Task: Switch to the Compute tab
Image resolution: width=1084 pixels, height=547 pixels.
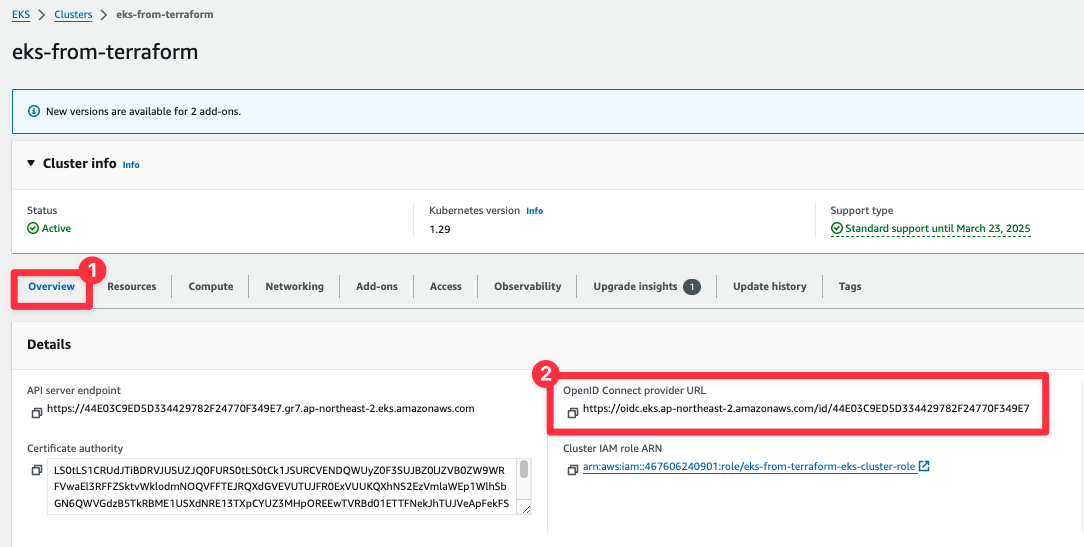Action: tap(211, 286)
